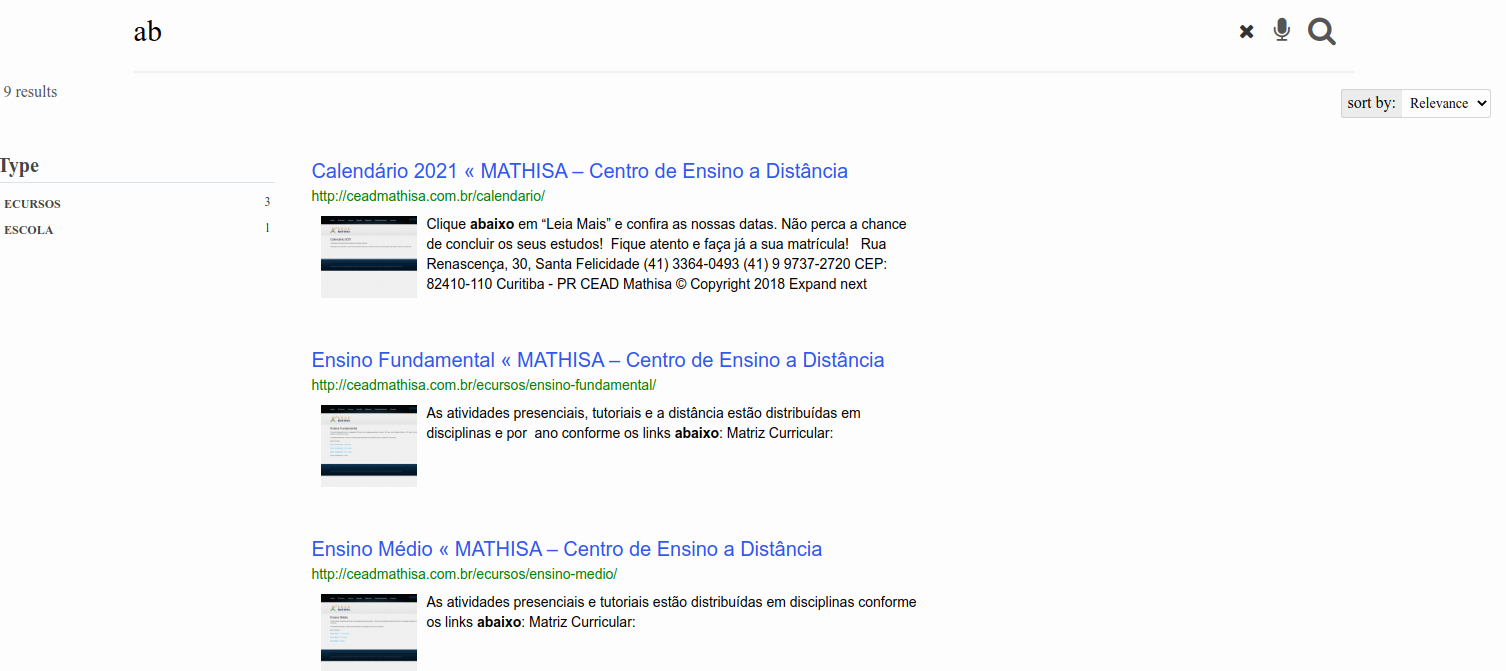Open the Ensino Médio result title
The image size is (1506, 671).
click(x=566, y=549)
